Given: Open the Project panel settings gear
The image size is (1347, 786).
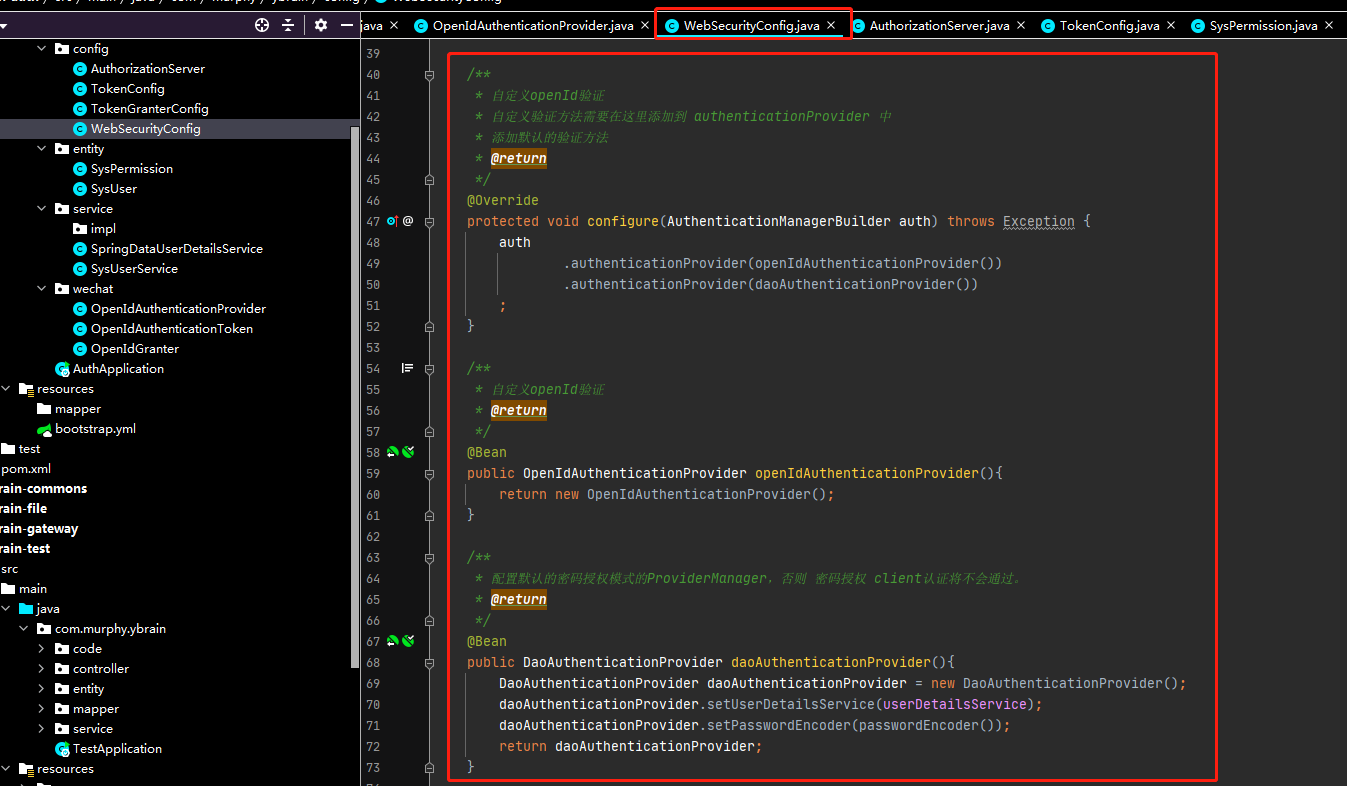Looking at the screenshot, I should tap(319, 25).
